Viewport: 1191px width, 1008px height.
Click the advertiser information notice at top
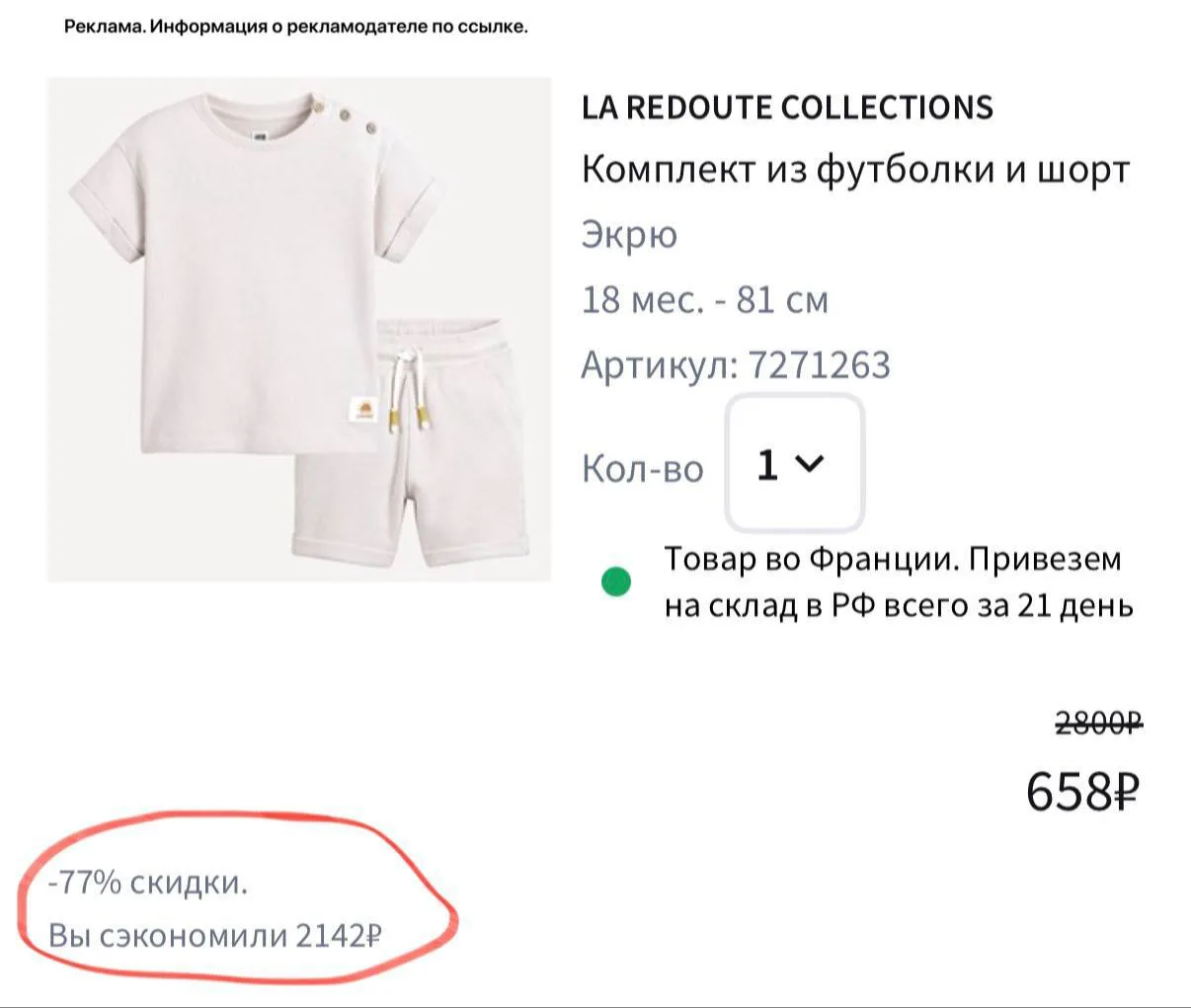pos(296,27)
